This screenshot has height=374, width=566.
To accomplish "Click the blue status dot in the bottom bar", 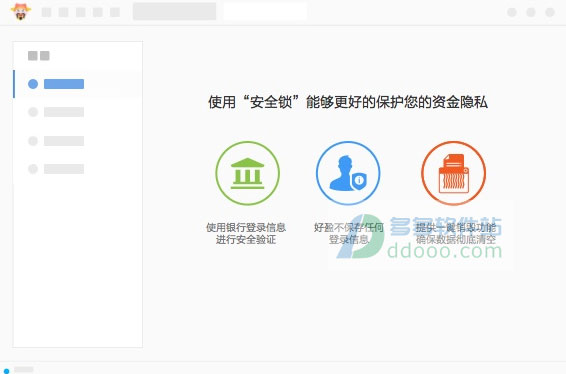I will [x=6, y=371].
